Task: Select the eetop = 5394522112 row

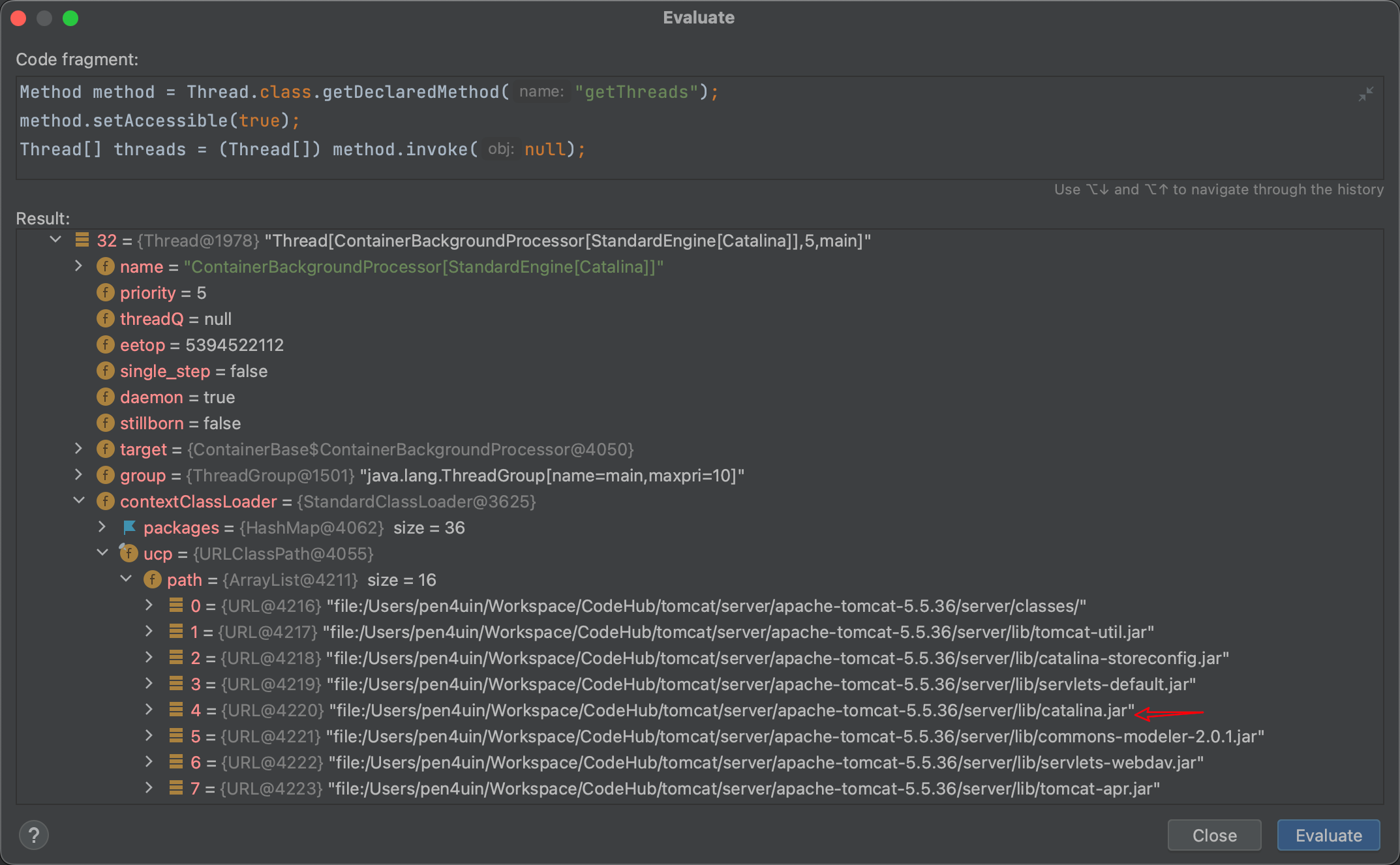Action: click(x=699, y=344)
